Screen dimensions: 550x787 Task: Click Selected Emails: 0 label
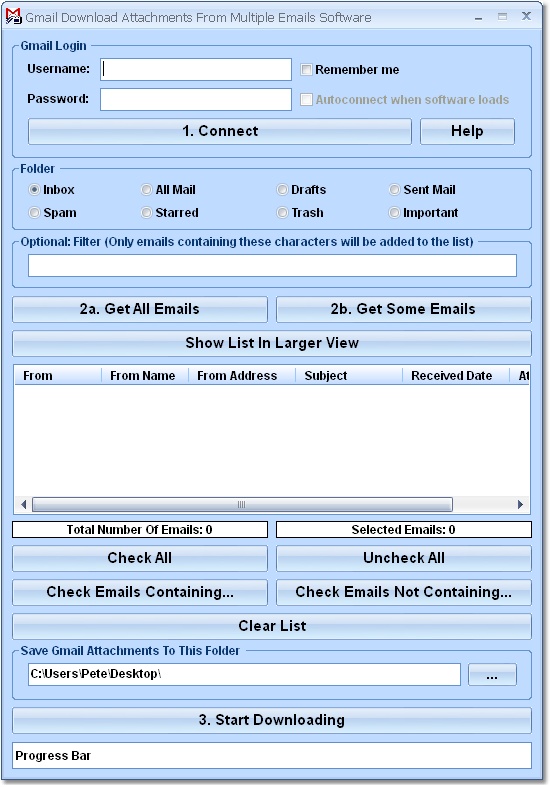pos(403,530)
